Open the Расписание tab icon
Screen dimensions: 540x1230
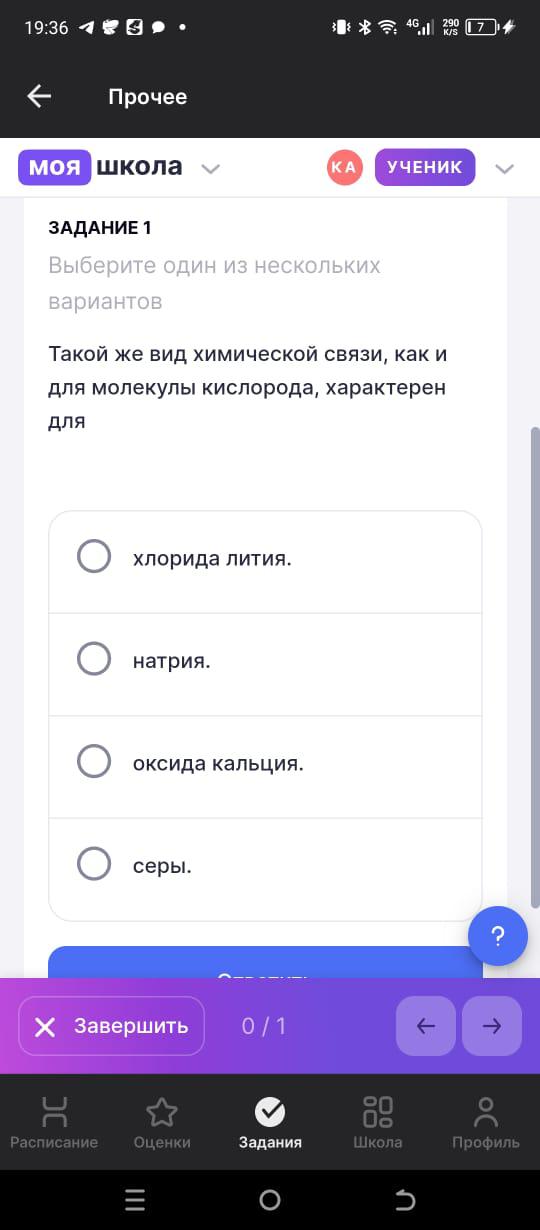pos(54,1111)
